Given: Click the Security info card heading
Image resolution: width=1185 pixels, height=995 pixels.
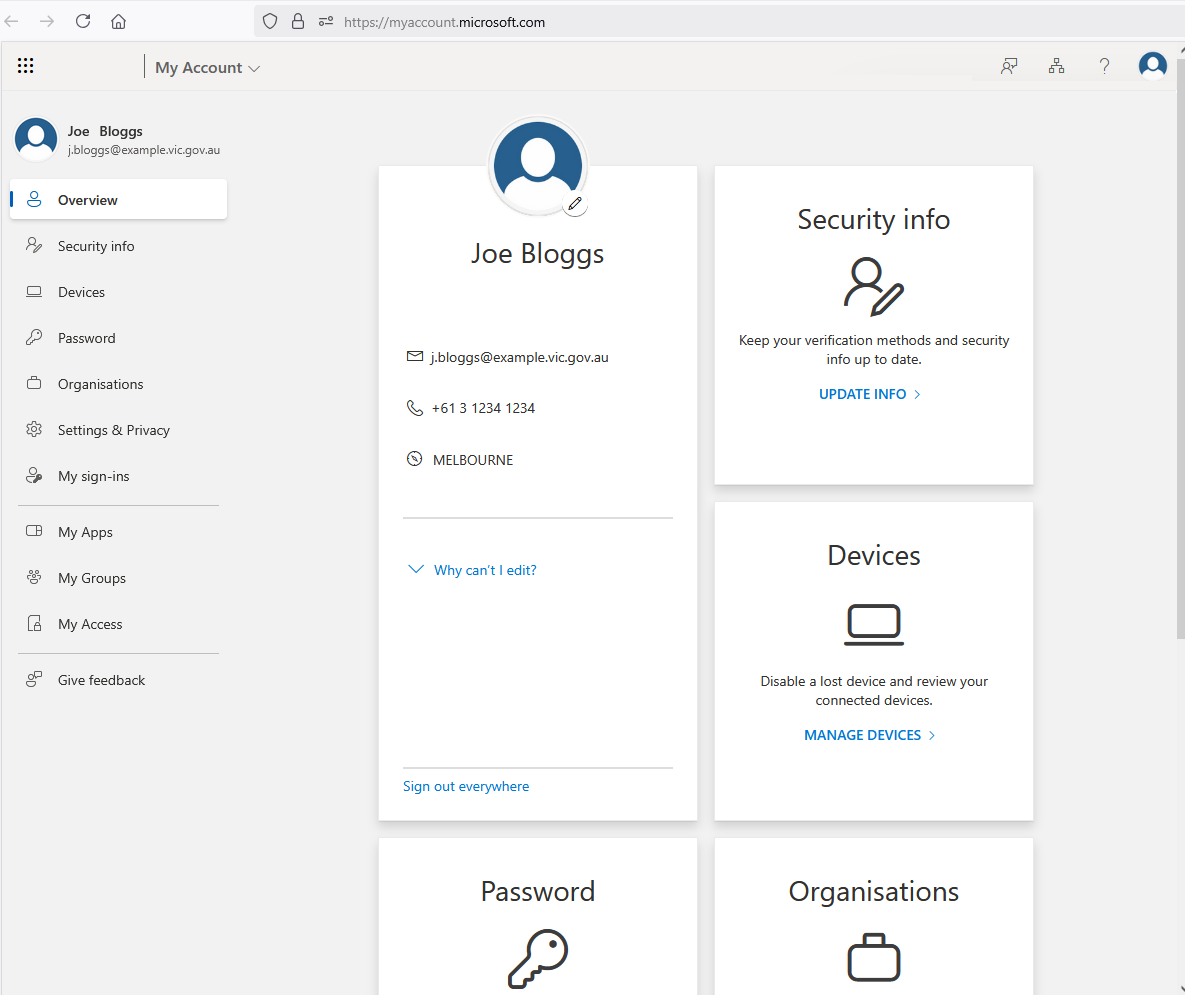Looking at the screenshot, I should click(x=874, y=220).
